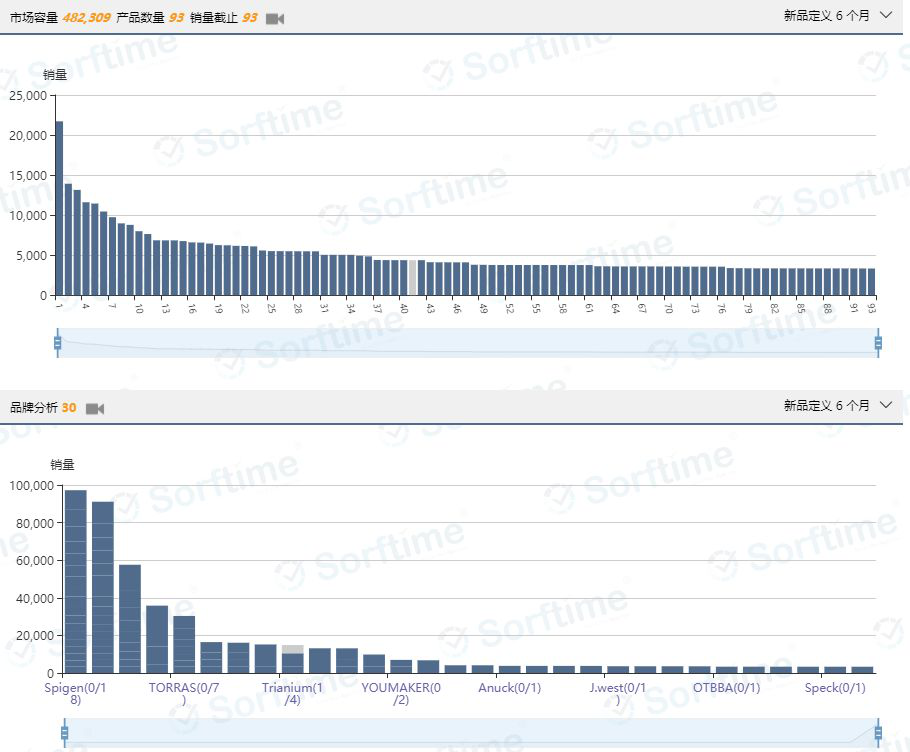Select the Speck(0/1) brand label
The width and height of the screenshot is (910, 752).
(x=835, y=688)
